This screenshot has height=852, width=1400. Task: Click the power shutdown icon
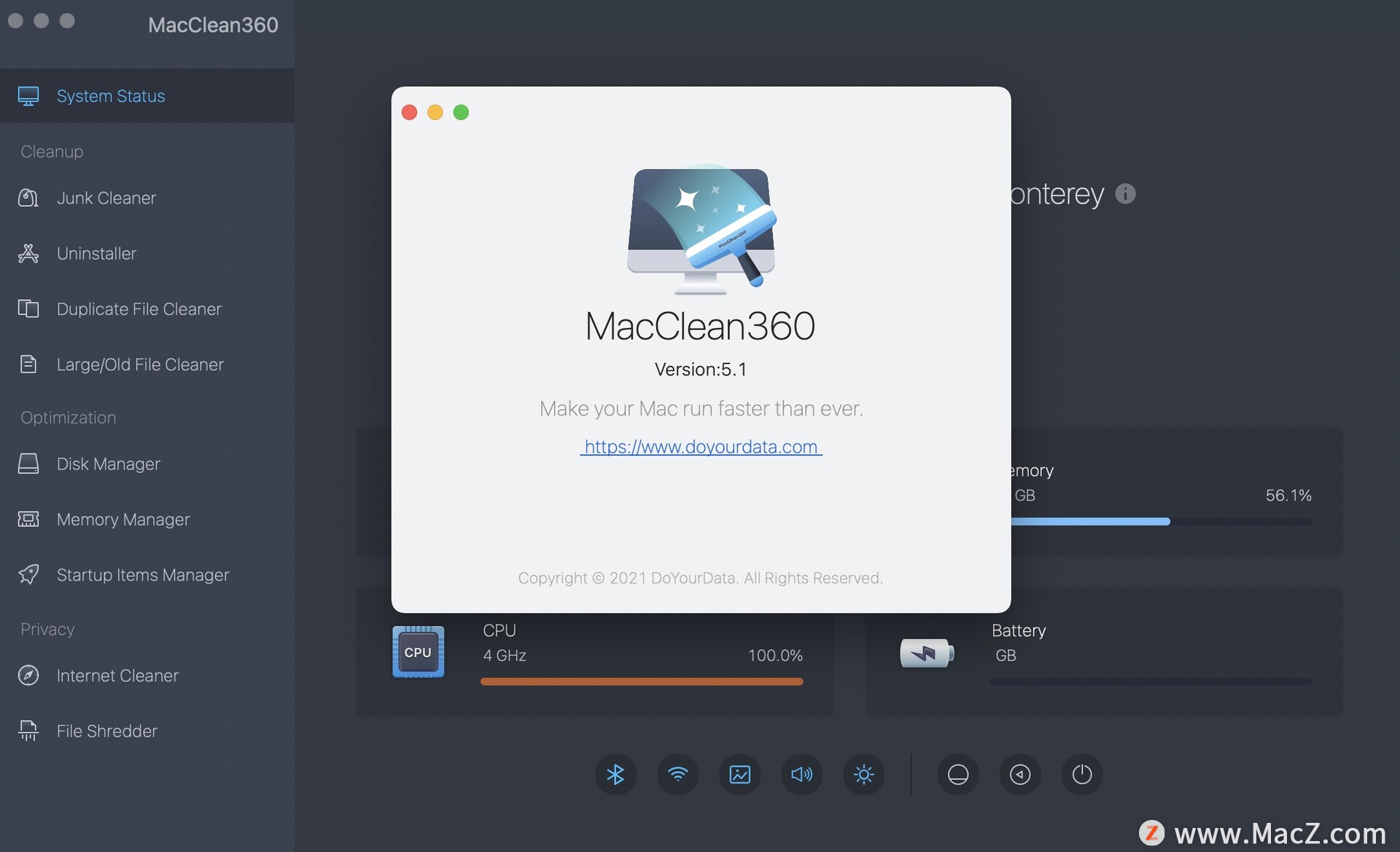(x=1081, y=774)
